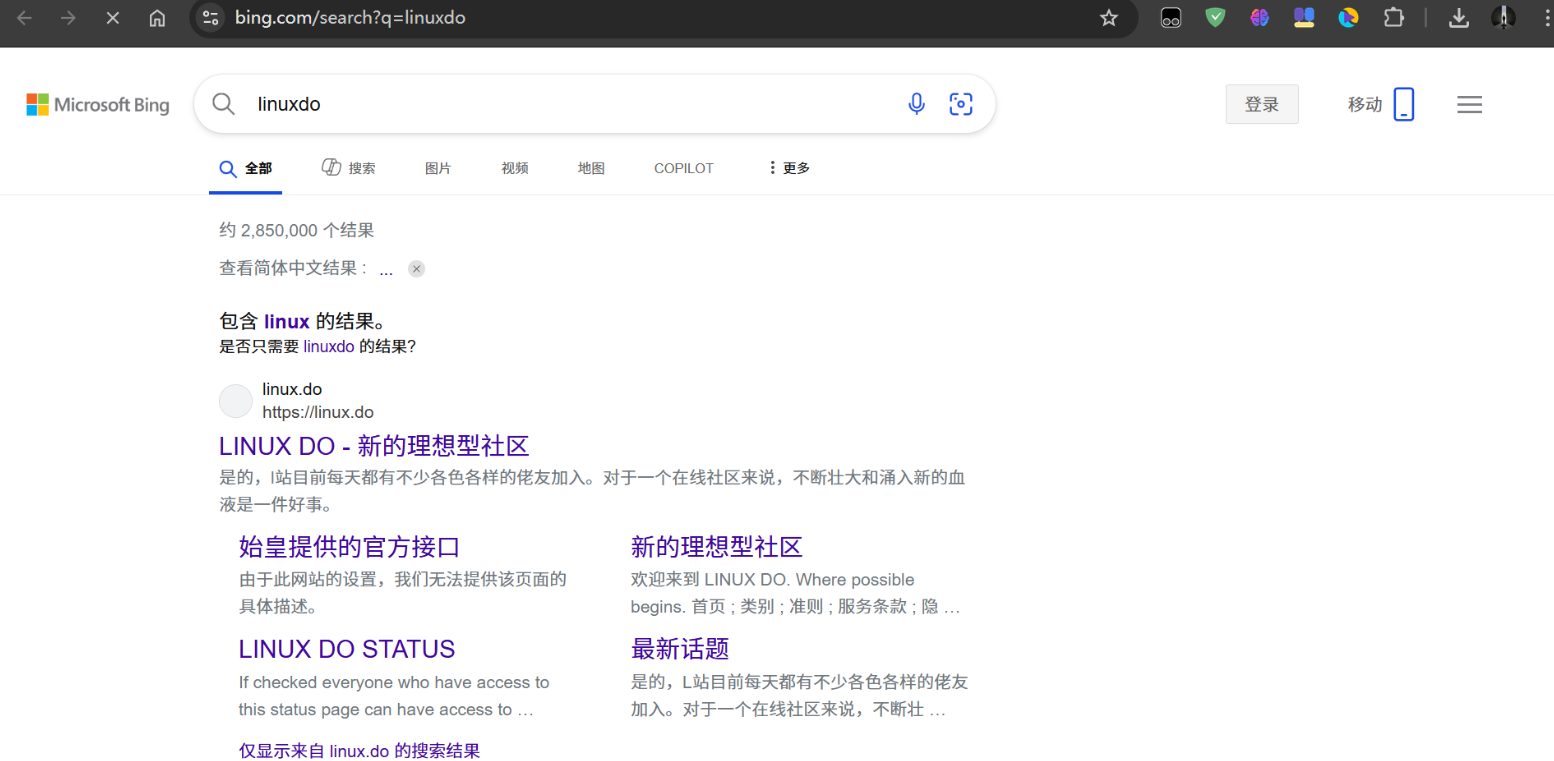Open visual search camera icon
Viewport: 1554px width, 761px height.
point(961,104)
